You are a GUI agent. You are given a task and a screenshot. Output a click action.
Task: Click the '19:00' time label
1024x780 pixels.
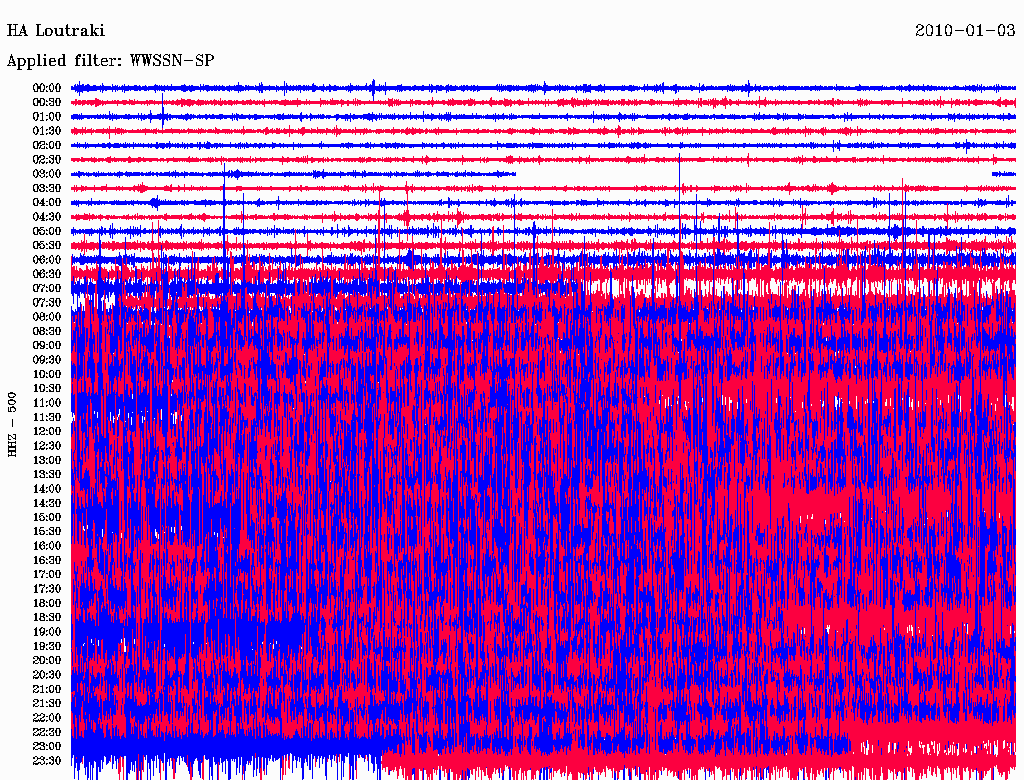(x=47, y=632)
